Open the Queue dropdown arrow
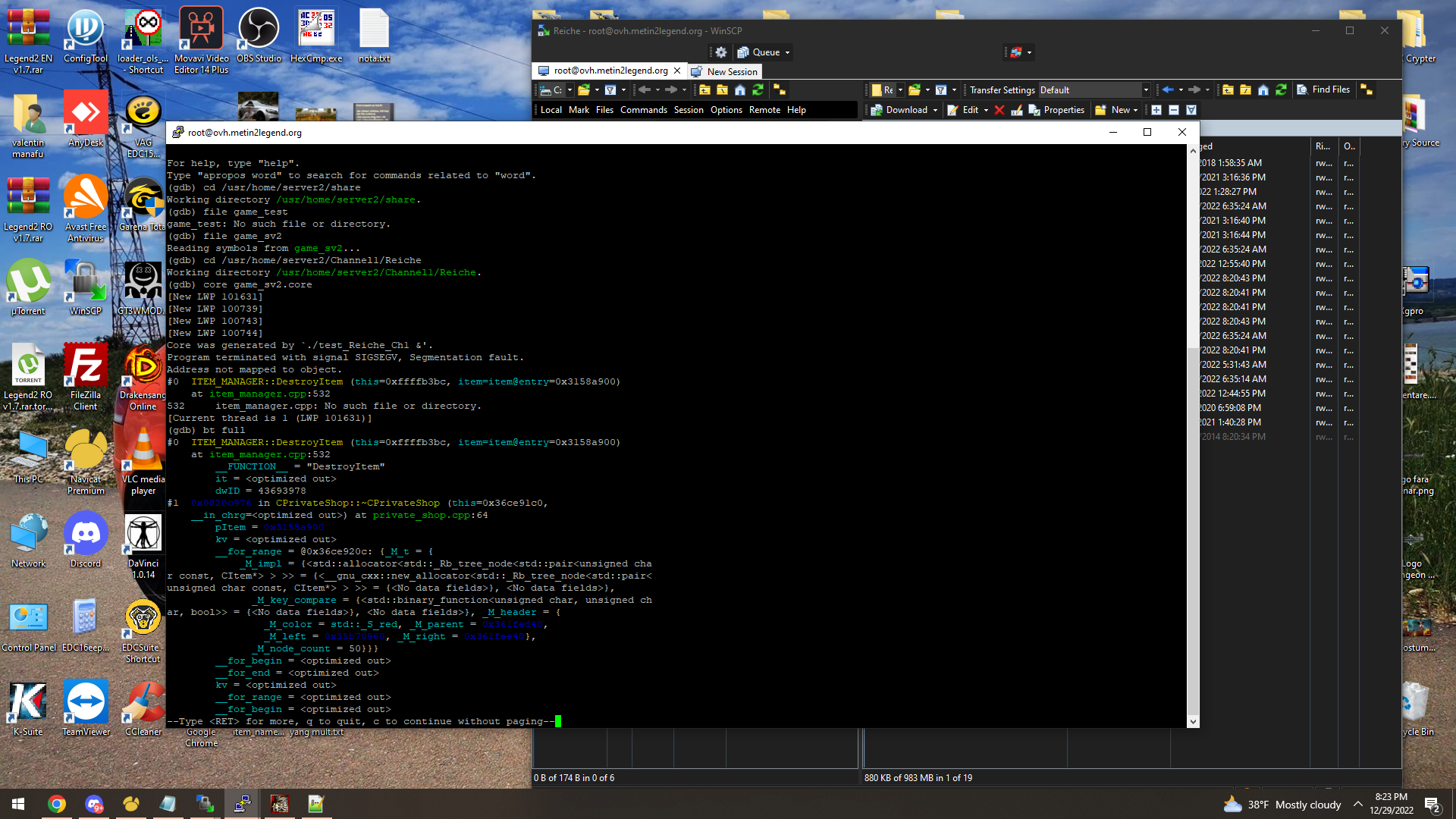1456x819 pixels. [787, 52]
